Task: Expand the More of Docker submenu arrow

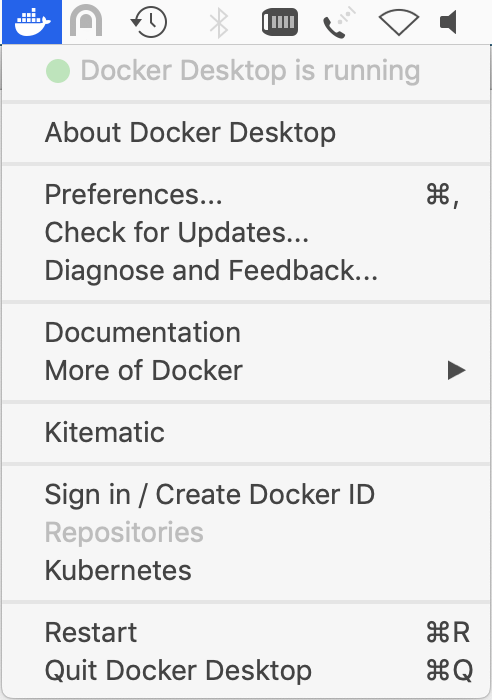Action: pos(456,371)
